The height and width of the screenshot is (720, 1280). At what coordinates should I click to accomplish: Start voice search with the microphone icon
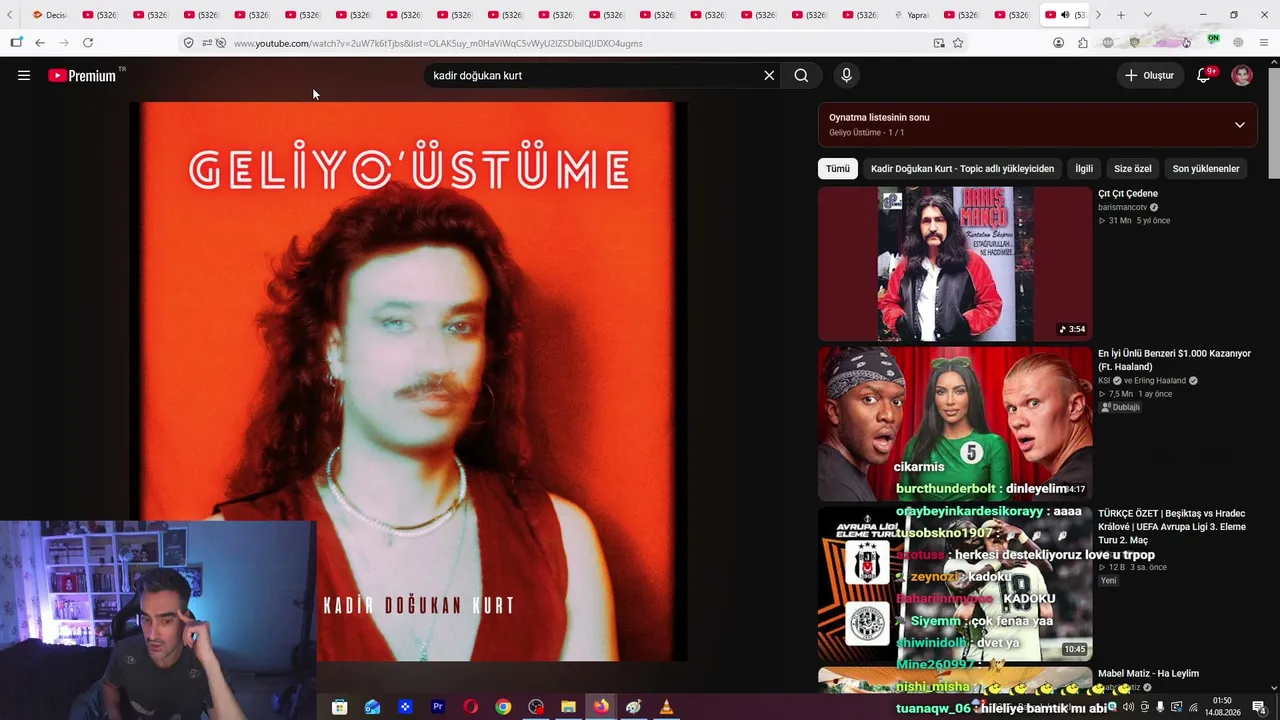[x=846, y=75]
